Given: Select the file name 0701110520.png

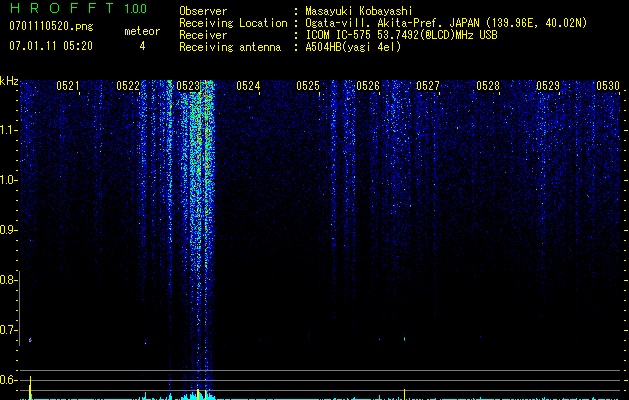Looking at the screenshot, I should click(51, 26).
